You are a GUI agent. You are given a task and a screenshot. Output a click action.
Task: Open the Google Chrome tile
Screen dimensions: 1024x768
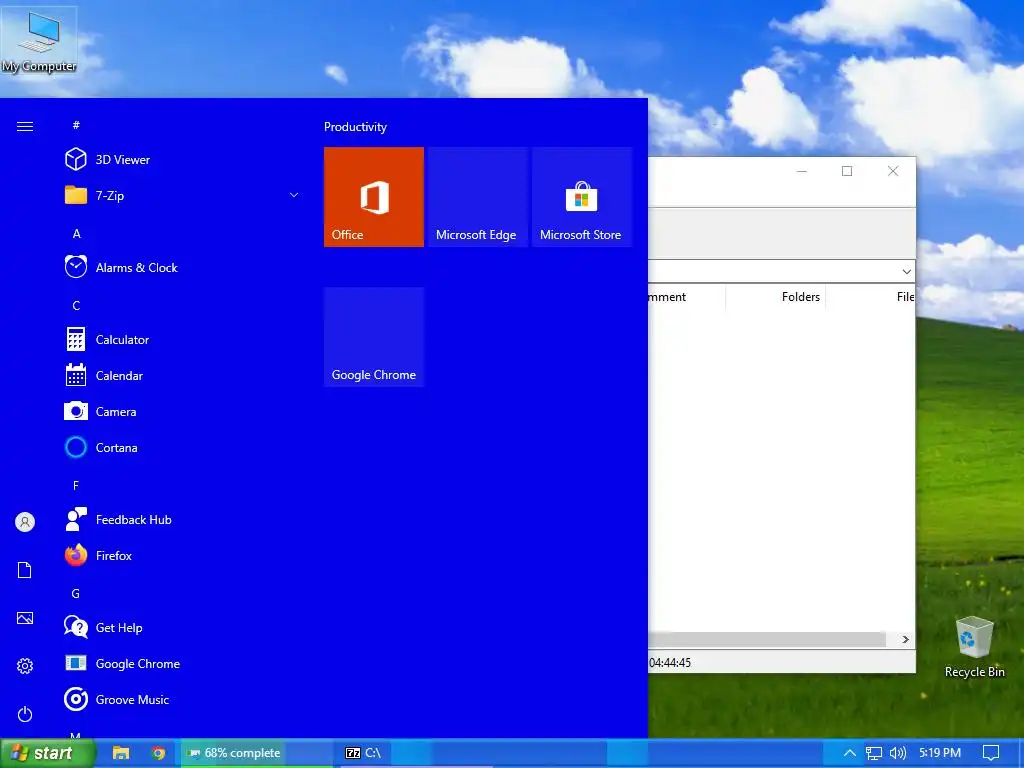coord(374,337)
